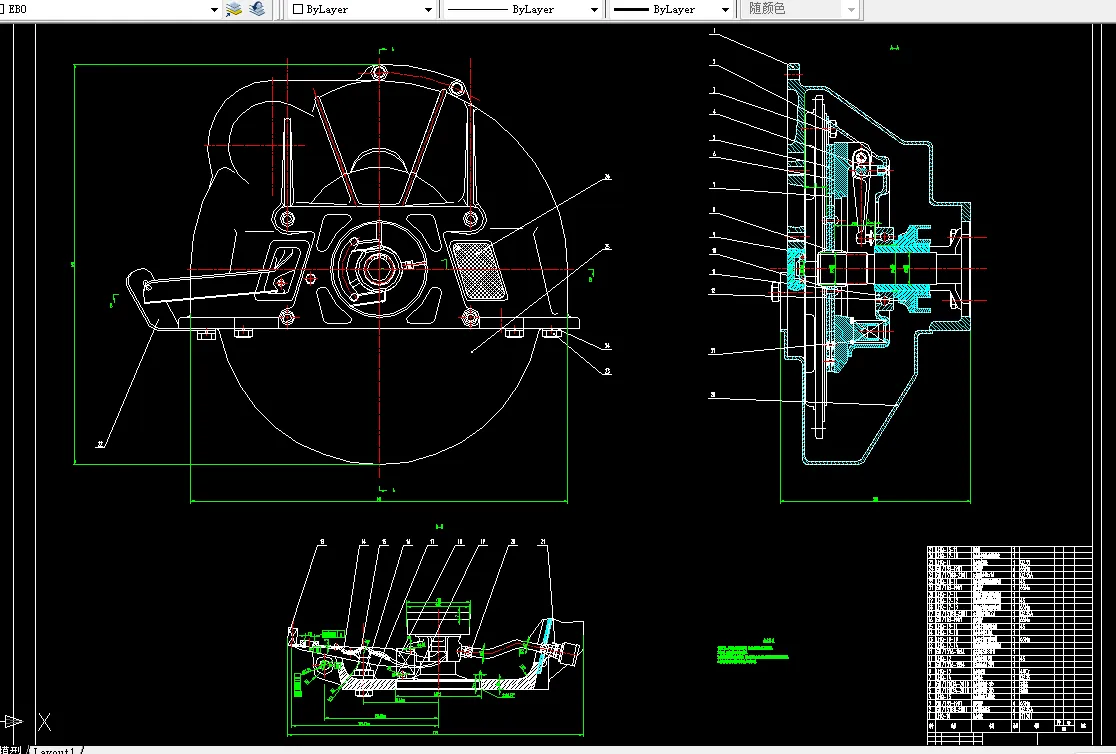Click the Layer Previous icon
Image resolution: width=1116 pixels, height=754 pixels.
coord(257,9)
